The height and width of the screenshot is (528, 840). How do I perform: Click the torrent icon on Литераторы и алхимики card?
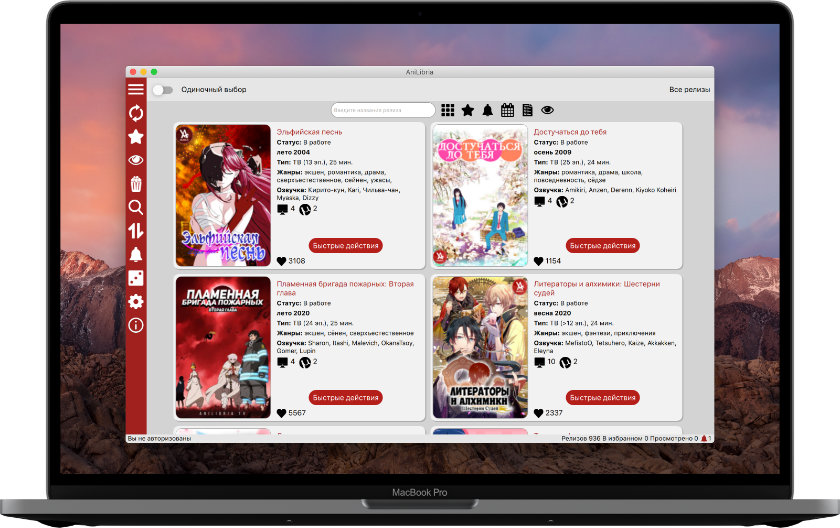565,363
